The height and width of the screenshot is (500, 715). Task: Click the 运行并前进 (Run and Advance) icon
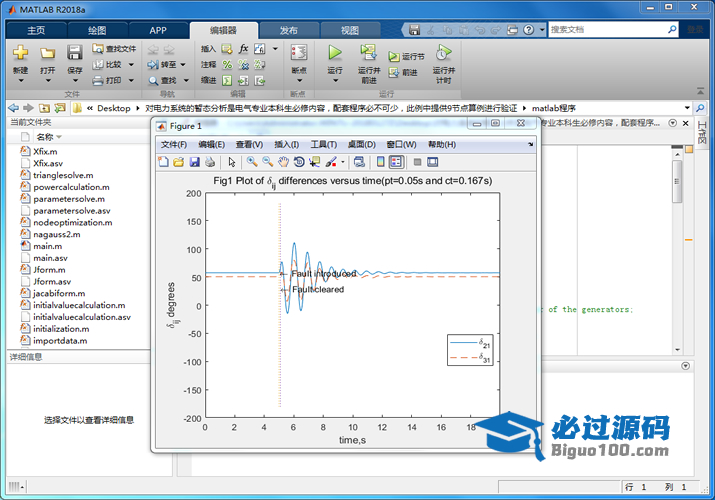pos(368,52)
